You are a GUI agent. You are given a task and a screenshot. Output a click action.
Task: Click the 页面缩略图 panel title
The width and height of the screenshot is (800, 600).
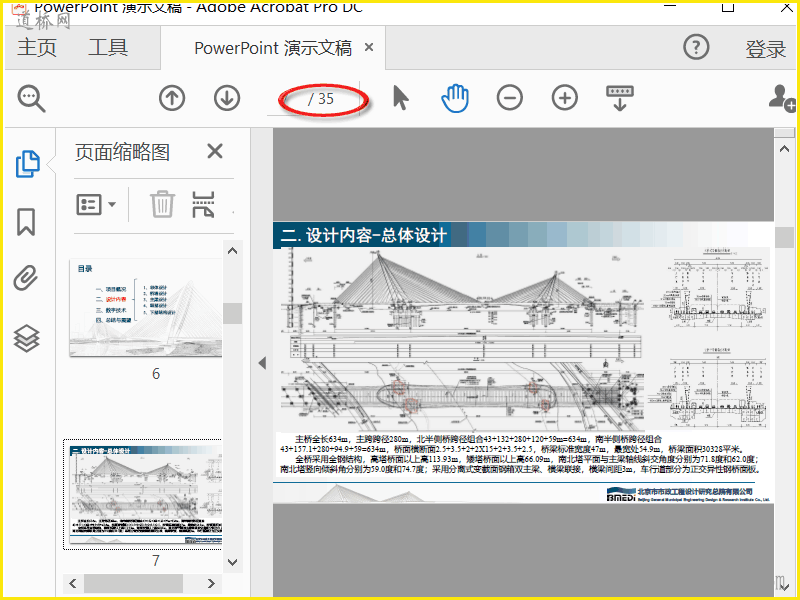point(122,152)
